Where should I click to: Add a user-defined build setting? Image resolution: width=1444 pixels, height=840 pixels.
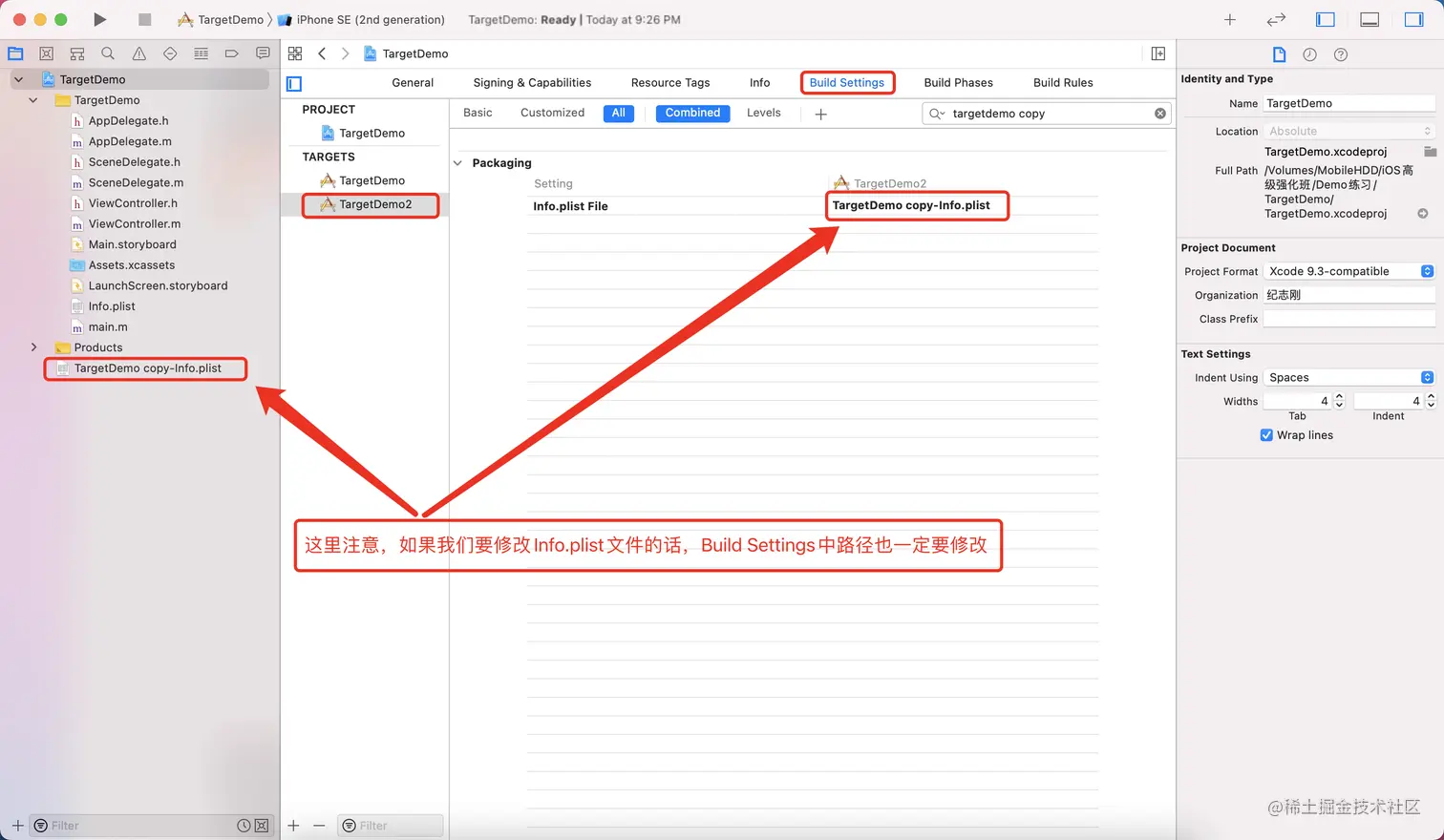click(x=820, y=114)
